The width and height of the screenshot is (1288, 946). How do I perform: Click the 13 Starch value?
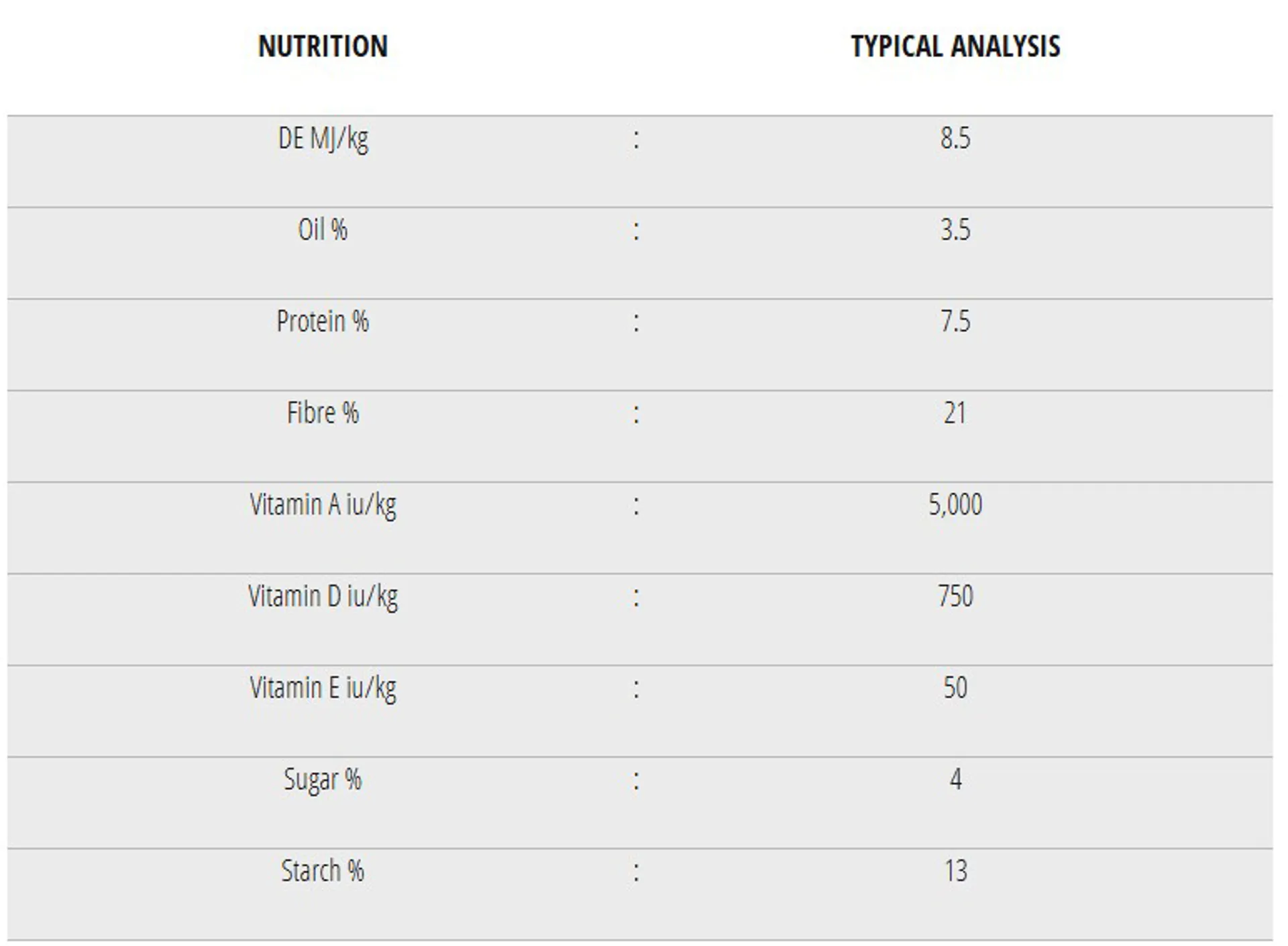click(x=955, y=871)
